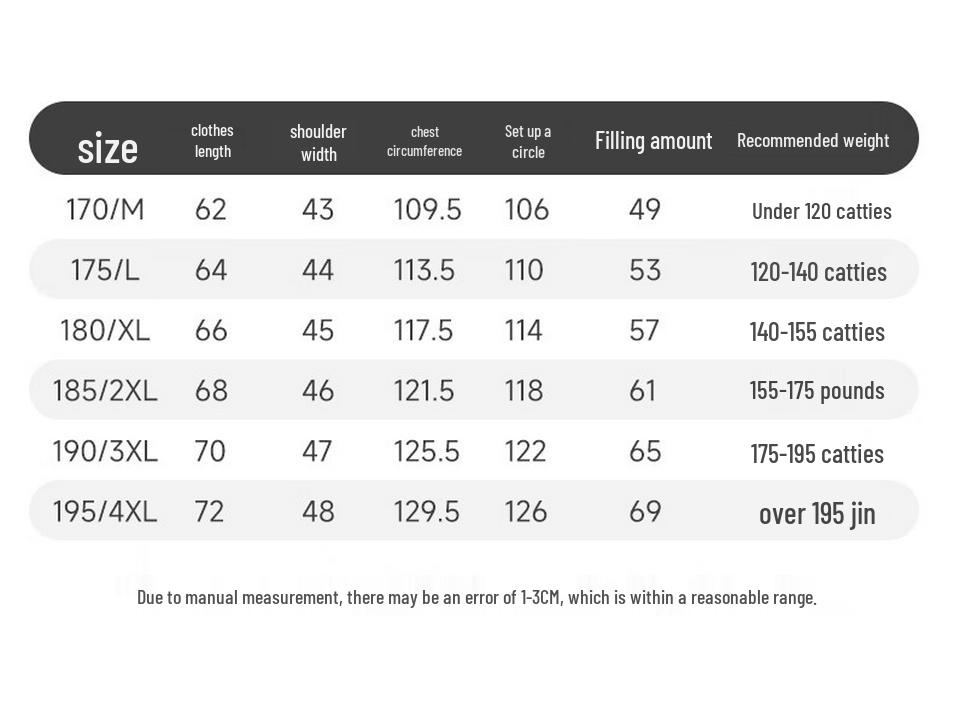The image size is (953, 715).
Task: Select the 185/2XL size label
Action: 105,390
